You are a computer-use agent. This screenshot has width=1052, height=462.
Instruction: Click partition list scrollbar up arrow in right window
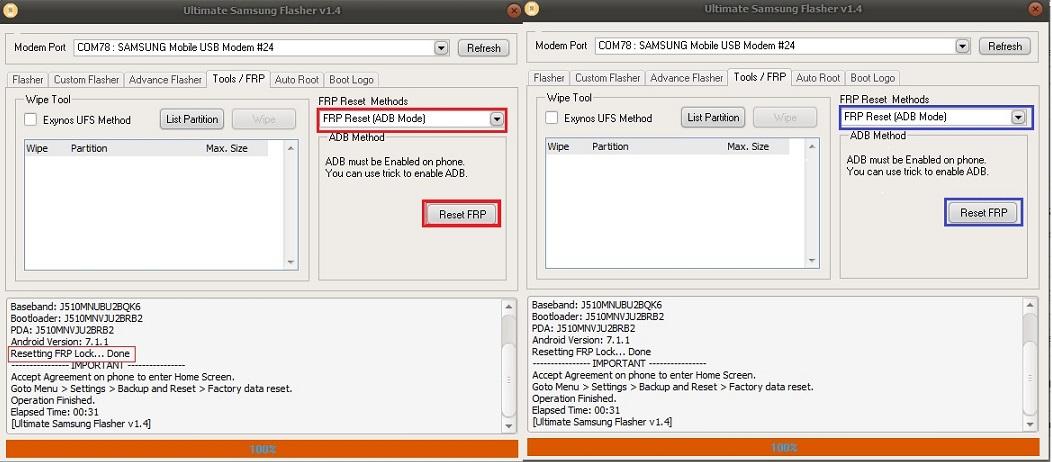point(812,146)
